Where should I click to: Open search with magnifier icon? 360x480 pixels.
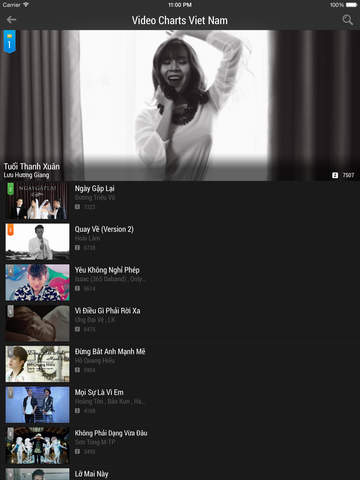point(348,20)
